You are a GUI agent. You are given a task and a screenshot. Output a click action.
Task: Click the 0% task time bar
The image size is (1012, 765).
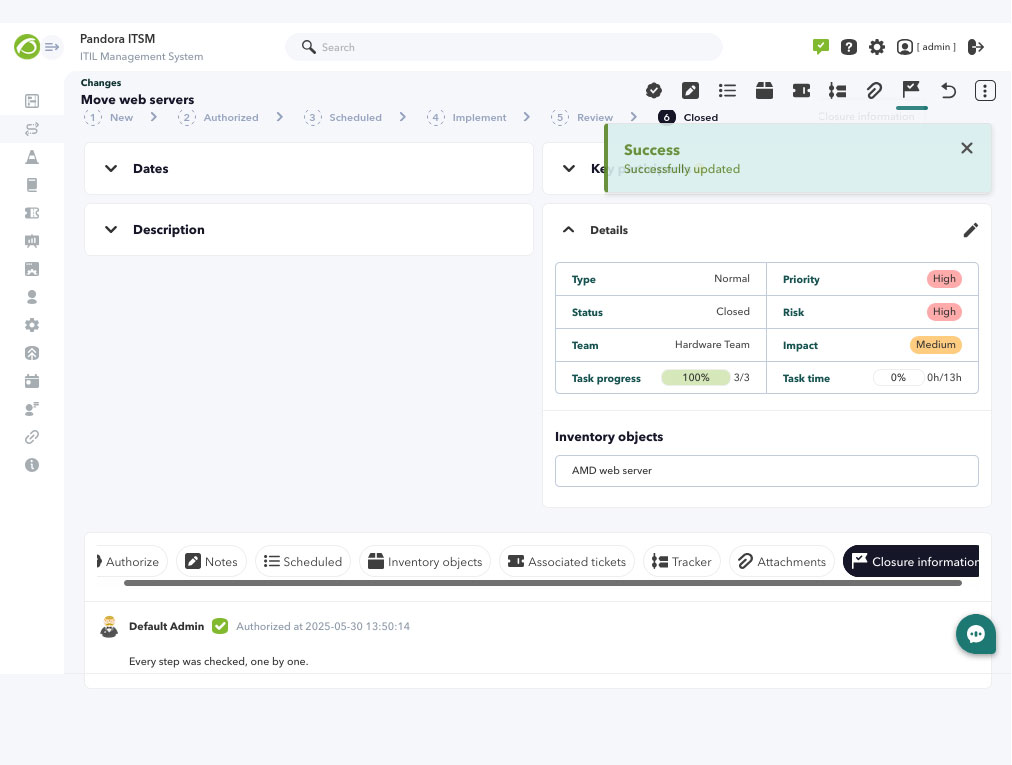[x=898, y=378]
